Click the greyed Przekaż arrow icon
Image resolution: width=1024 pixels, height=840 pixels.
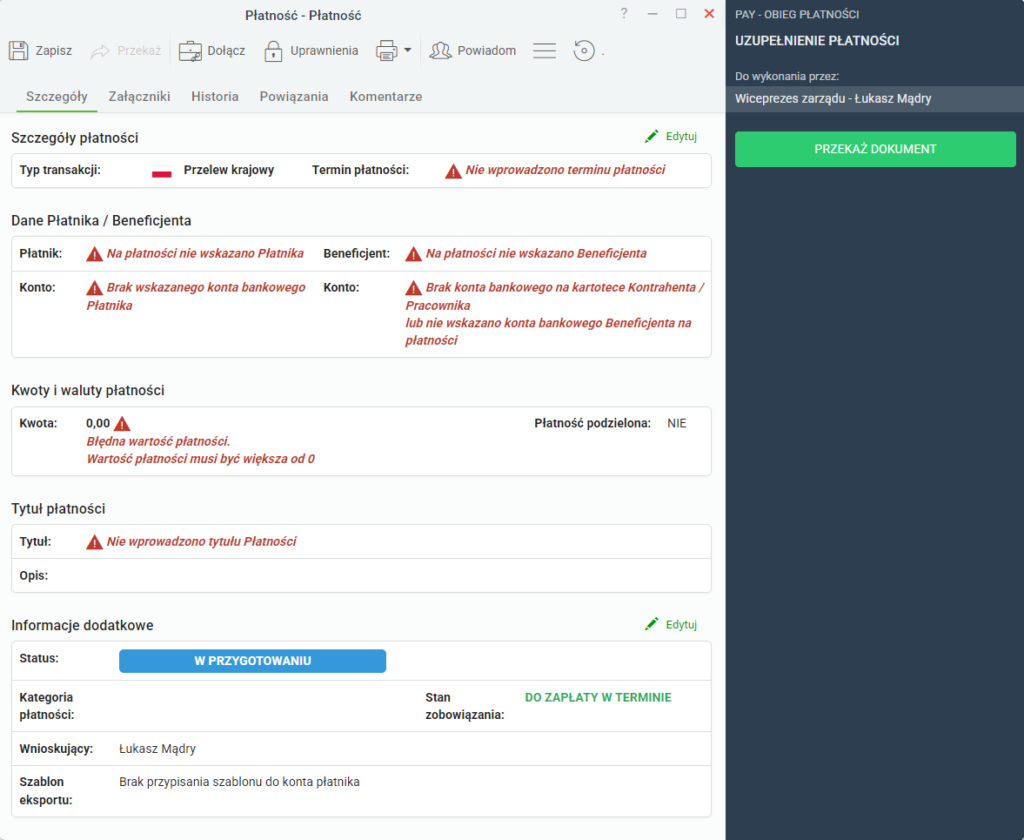tap(100, 51)
